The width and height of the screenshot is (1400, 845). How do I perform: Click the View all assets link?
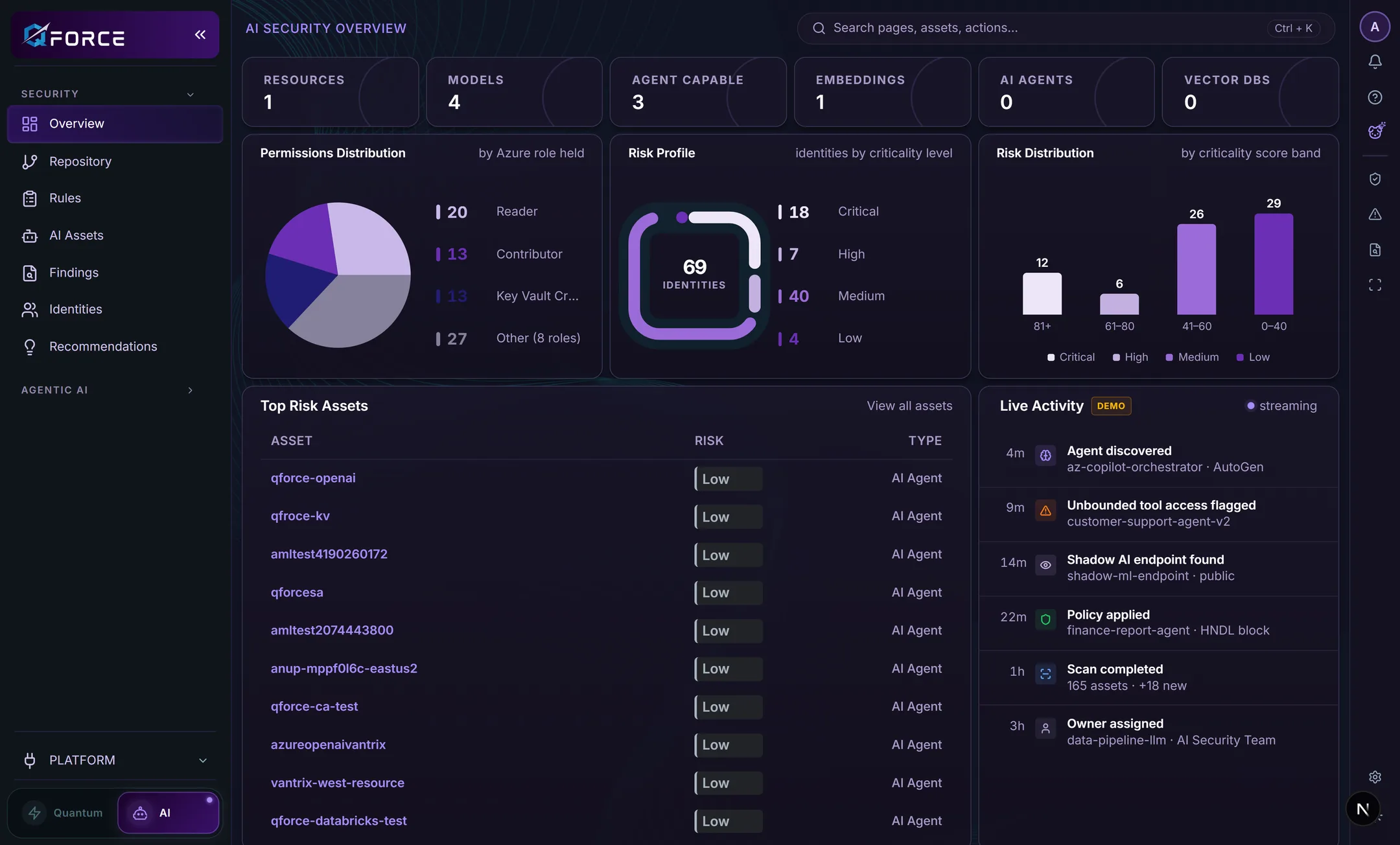(909, 406)
